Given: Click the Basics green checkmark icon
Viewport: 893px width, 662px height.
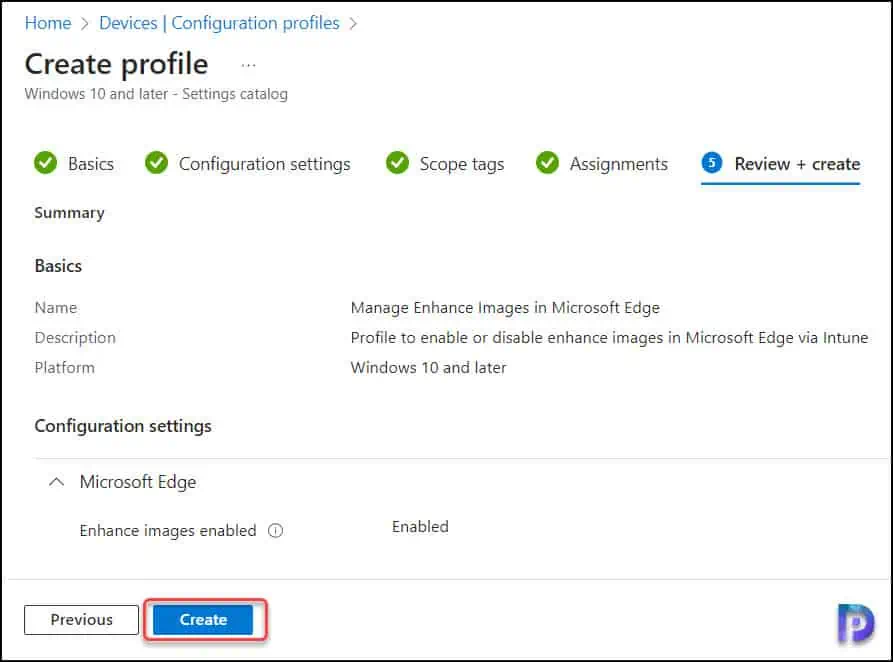Looking at the screenshot, I should (46, 163).
